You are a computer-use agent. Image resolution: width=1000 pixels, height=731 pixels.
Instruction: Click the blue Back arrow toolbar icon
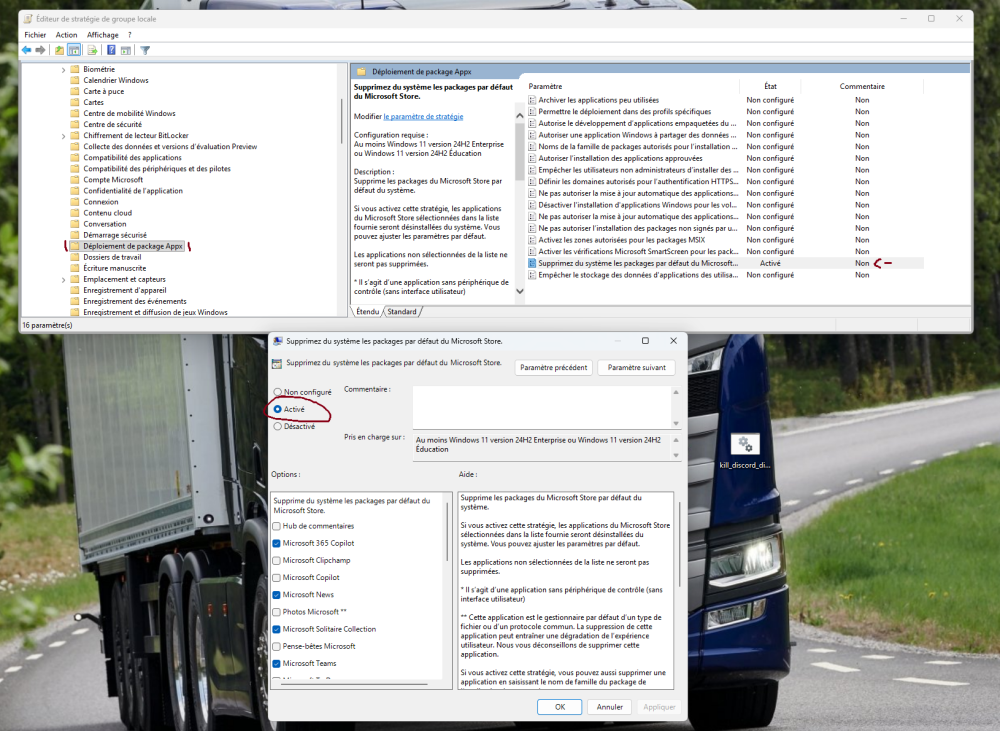click(26, 50)
